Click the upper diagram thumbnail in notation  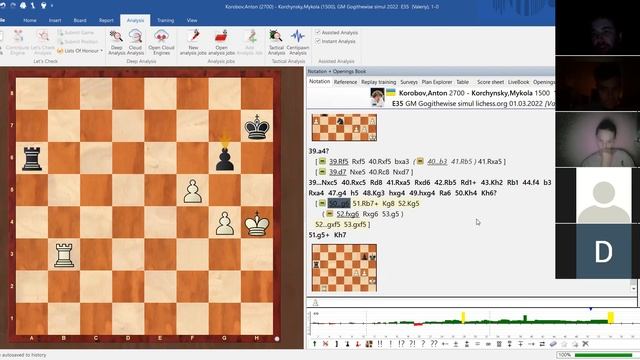(344, 127)
